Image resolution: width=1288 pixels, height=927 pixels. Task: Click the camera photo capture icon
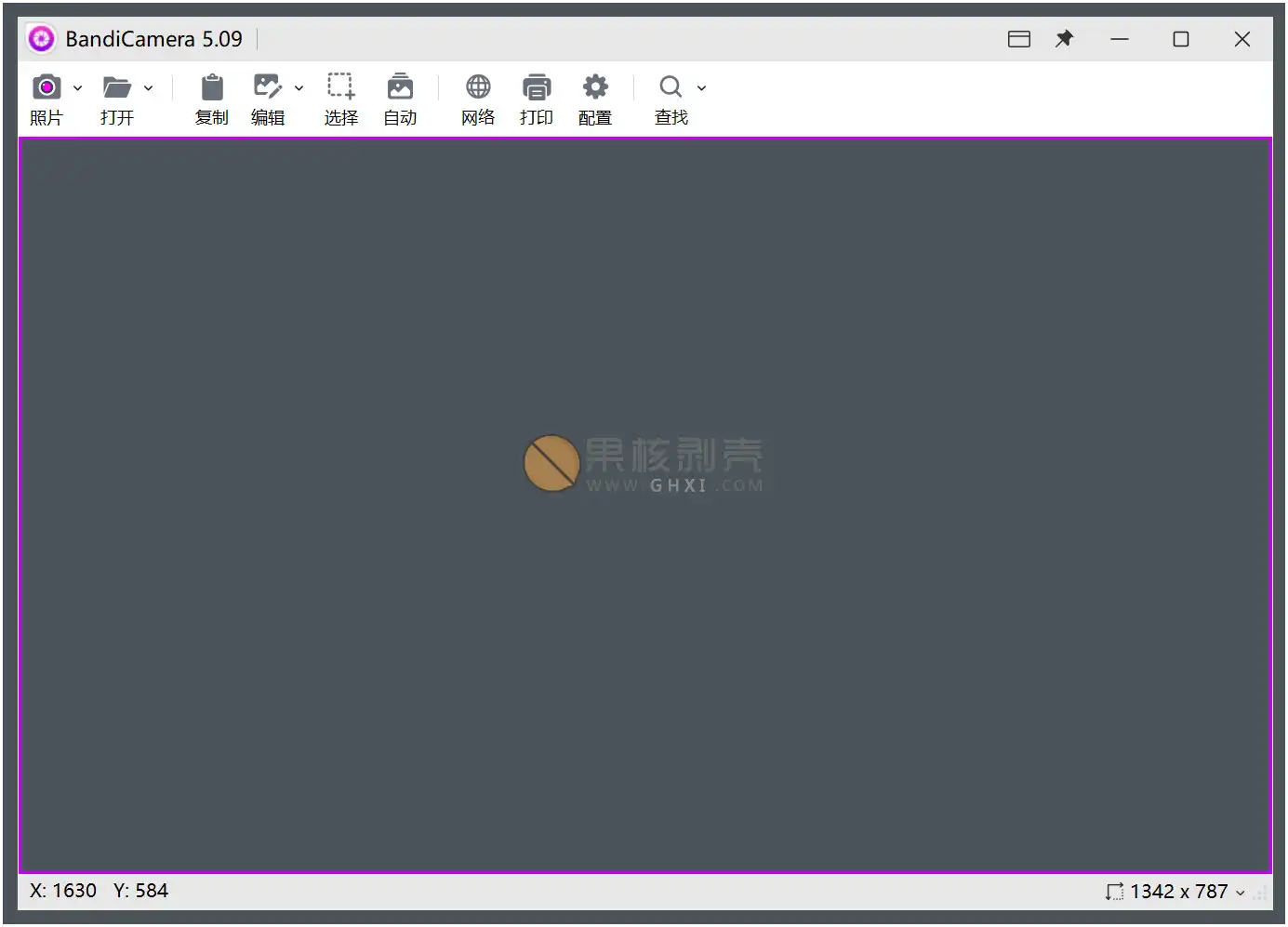tap(46, 87)
